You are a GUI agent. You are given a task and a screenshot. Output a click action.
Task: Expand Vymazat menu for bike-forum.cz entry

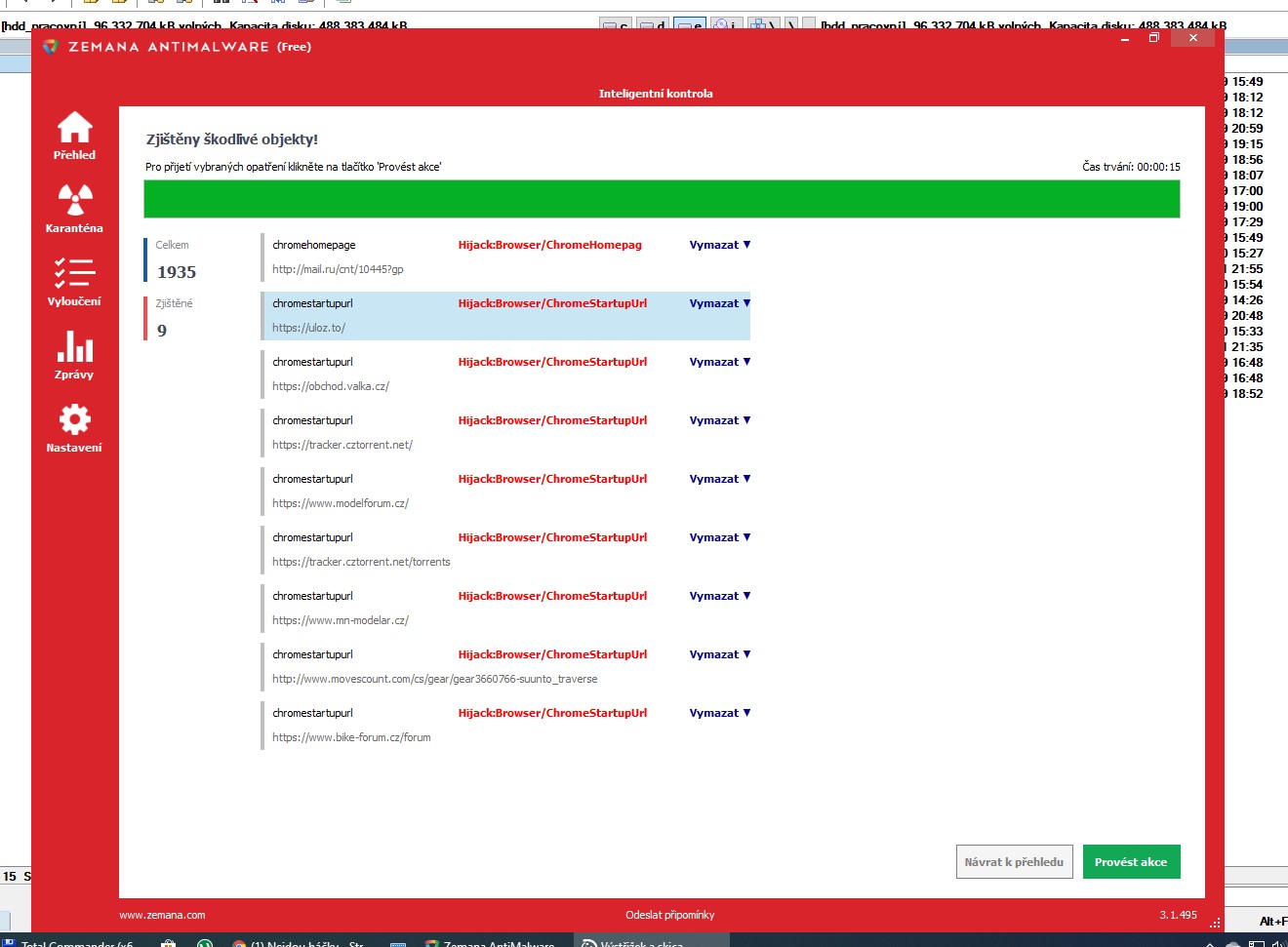(x=720, y=713)
